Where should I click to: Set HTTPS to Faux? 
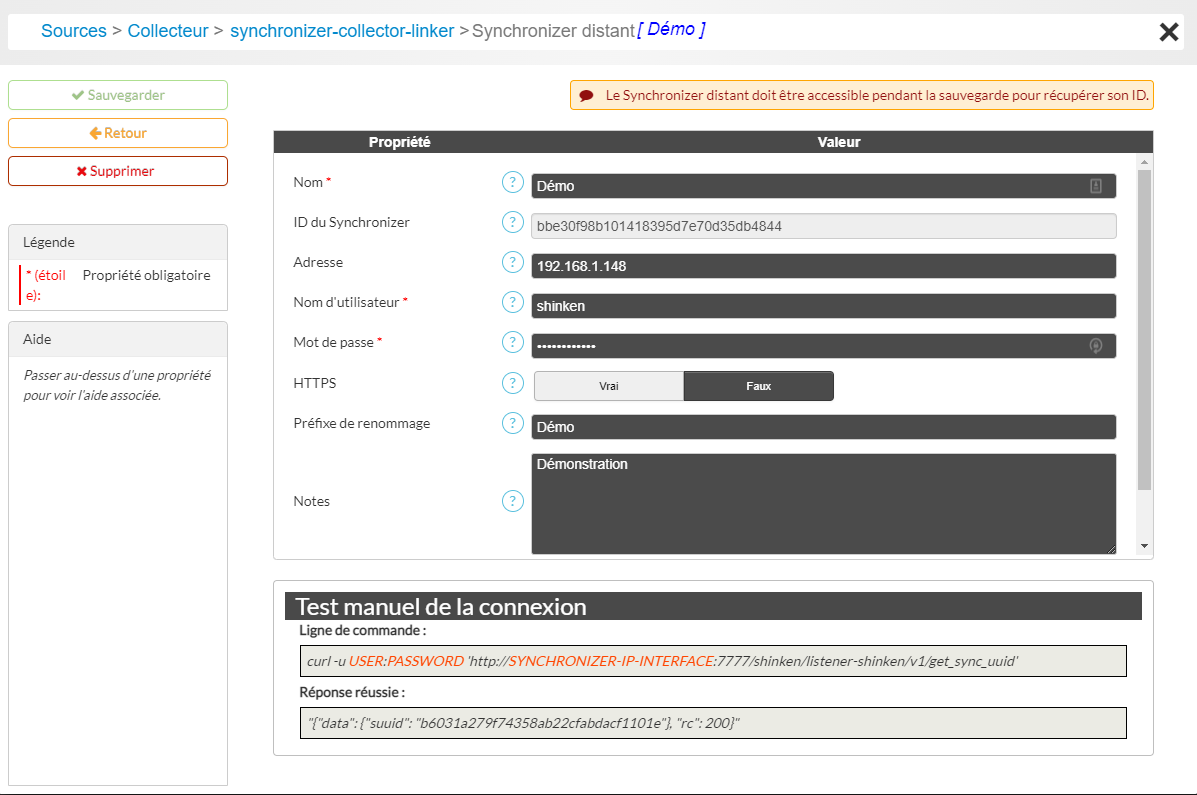[x=758, y=386]
